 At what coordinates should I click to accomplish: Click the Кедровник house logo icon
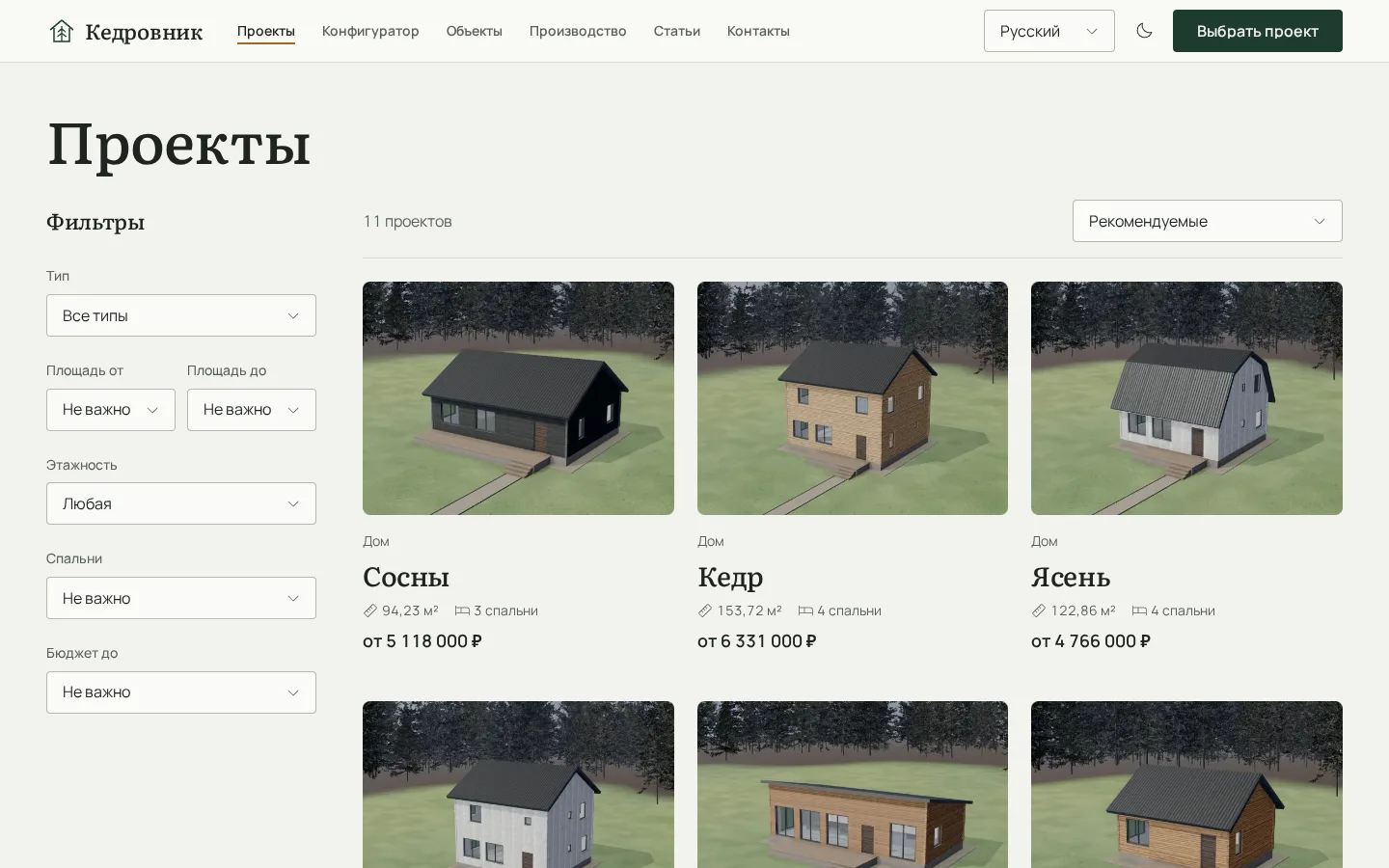(x=62, y=31)
